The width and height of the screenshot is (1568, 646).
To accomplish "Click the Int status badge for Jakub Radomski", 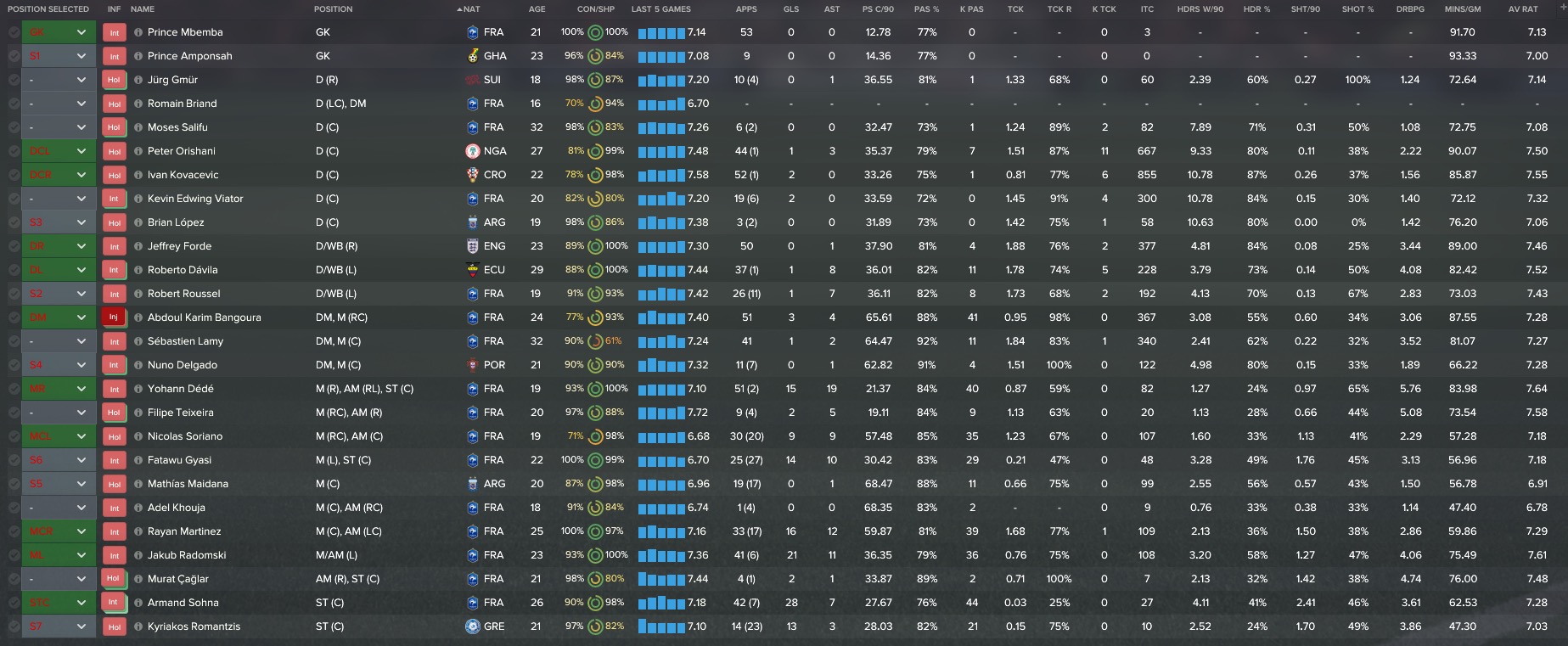I will pyautogui.click(x=114, y=555).
